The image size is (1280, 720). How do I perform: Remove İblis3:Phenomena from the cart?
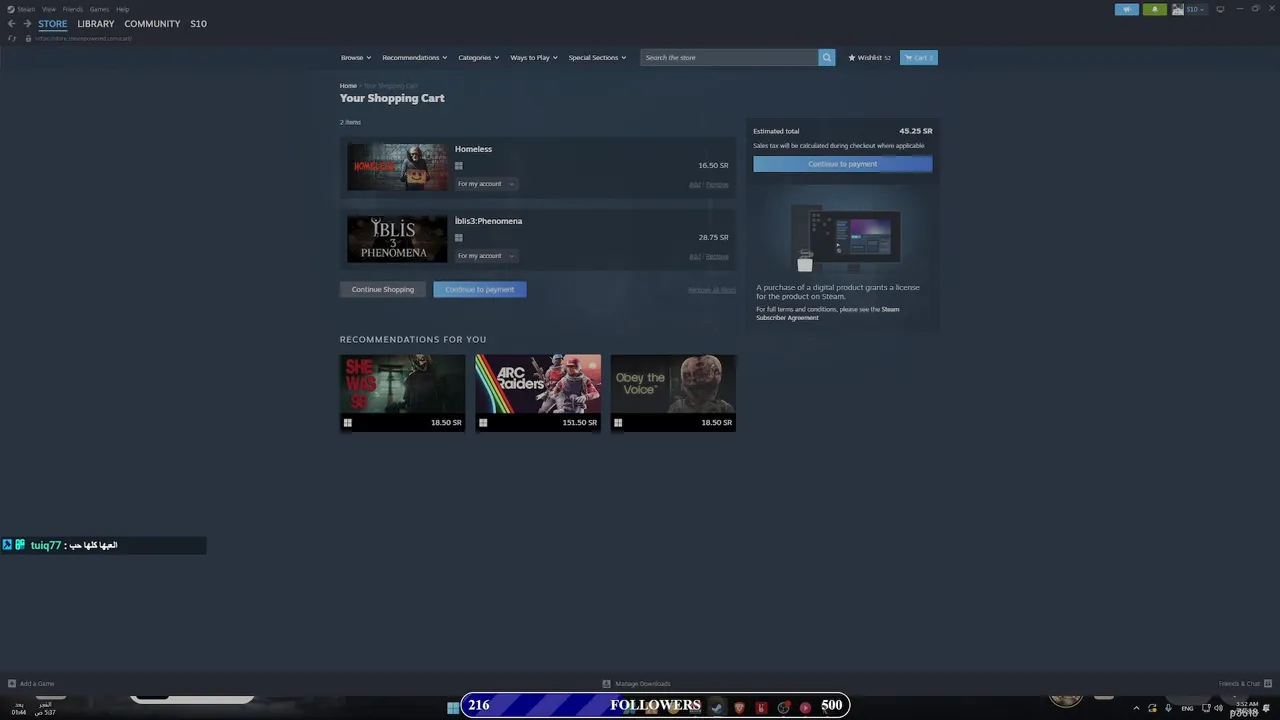718,257
